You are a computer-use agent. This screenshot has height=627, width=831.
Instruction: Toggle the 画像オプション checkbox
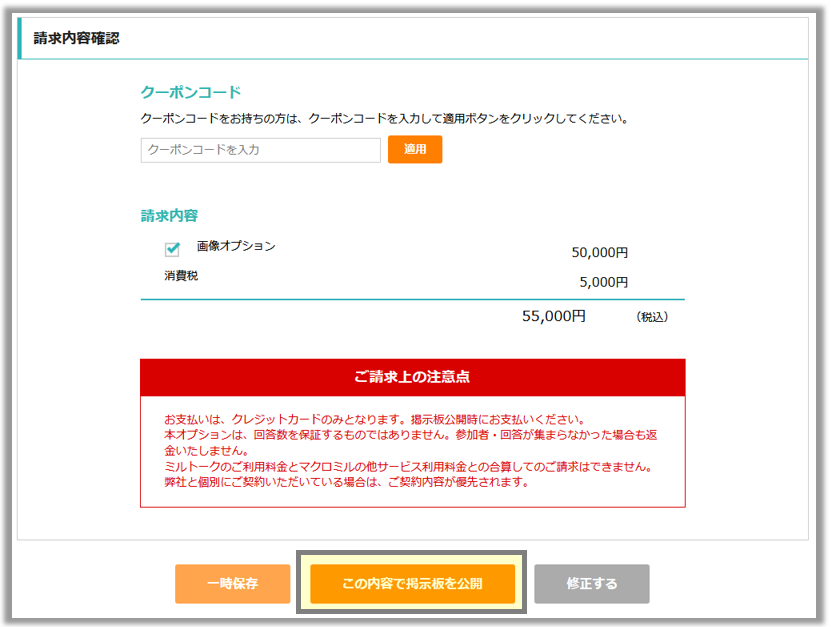(x=172, y=249)
